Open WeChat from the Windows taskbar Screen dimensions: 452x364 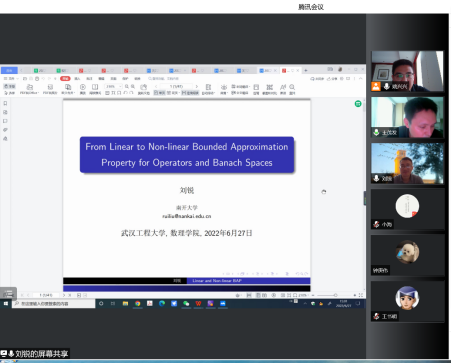pyautogui.click(x=186, y=303)
